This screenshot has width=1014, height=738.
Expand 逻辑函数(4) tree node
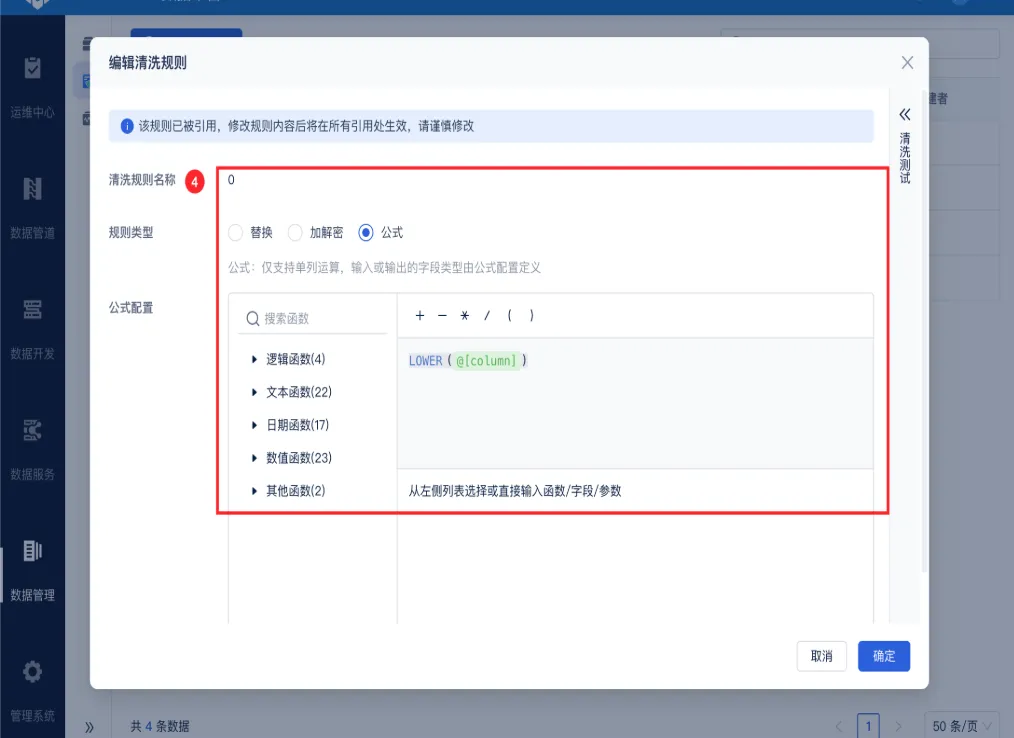click(x=254, y=359)
